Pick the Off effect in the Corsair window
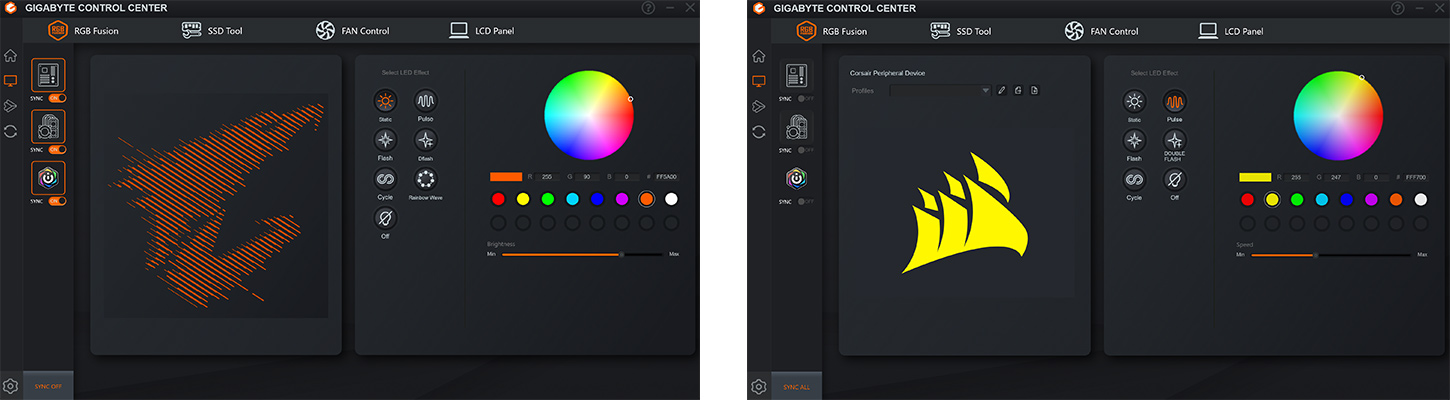1450x400 pixels. coord(1174,180)
